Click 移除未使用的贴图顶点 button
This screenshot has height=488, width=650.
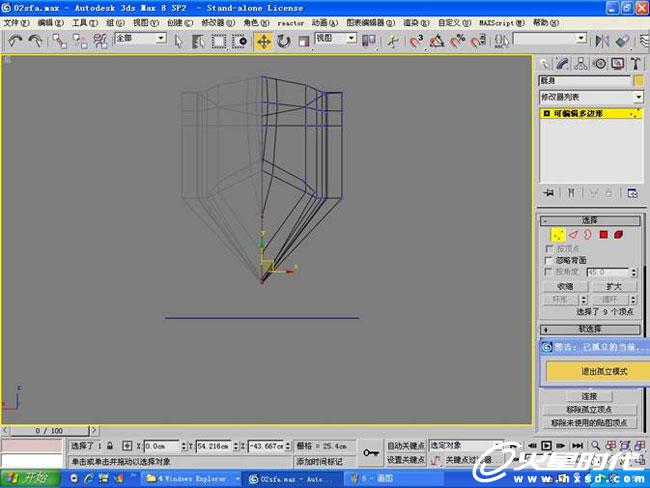(589, 423)
